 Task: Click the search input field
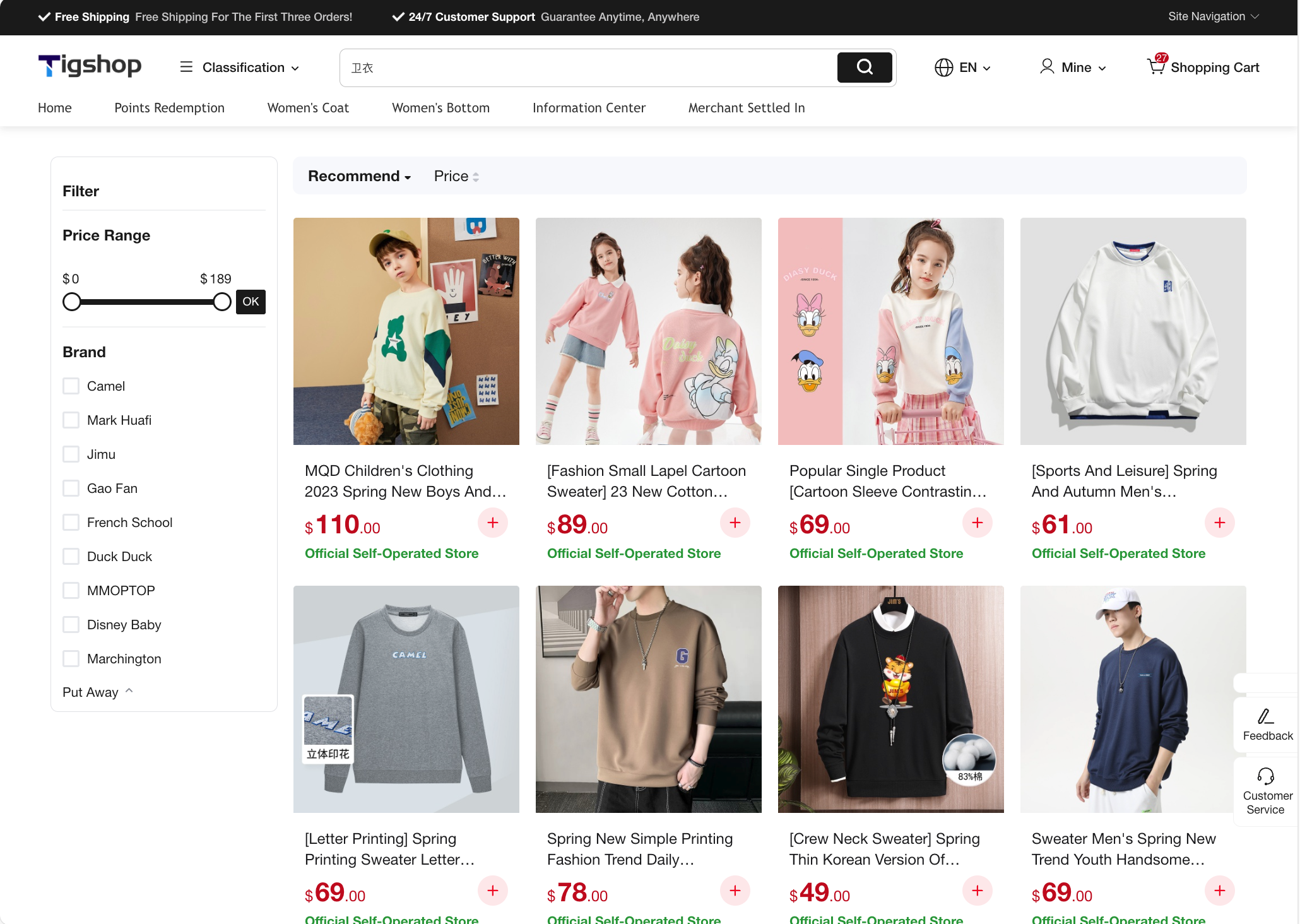click(587, 68)
